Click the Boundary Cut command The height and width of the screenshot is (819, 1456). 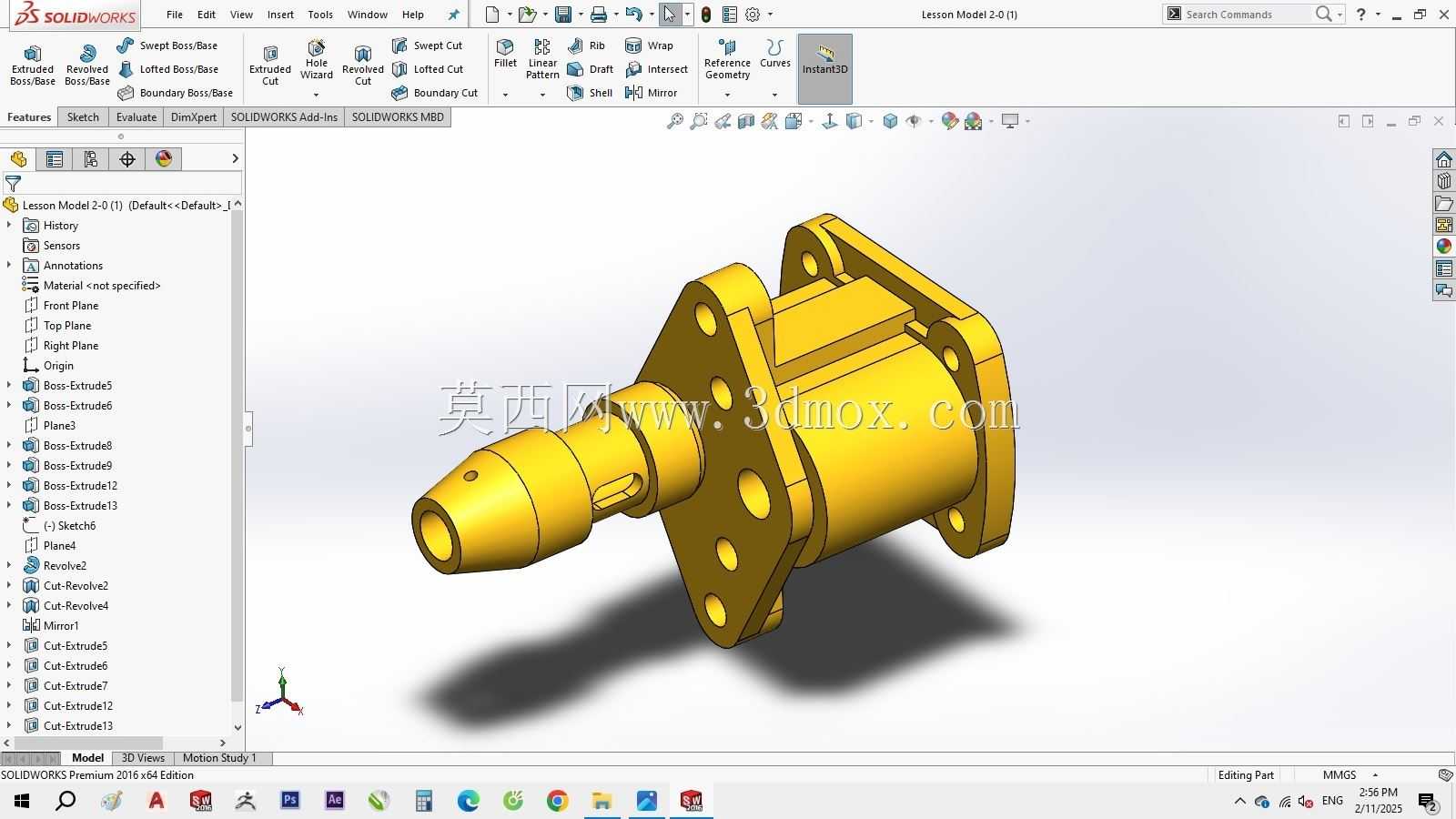[x=435, y=93]
